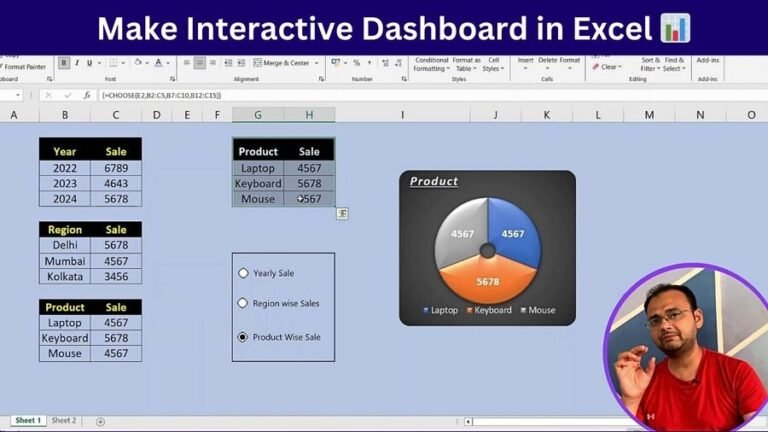Open the Sort & Filter dropdown
The image size is (768, 432).
coord(650,64)
